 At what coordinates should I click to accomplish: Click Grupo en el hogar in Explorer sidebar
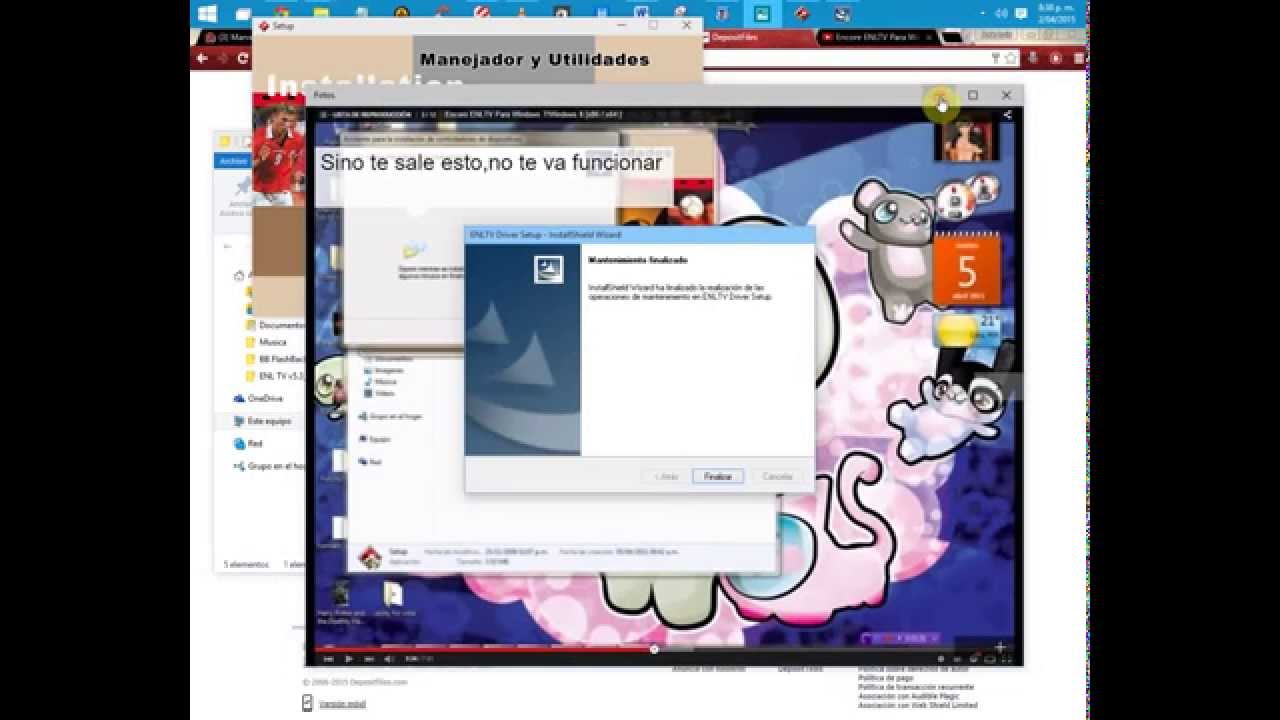pos(269,466)
